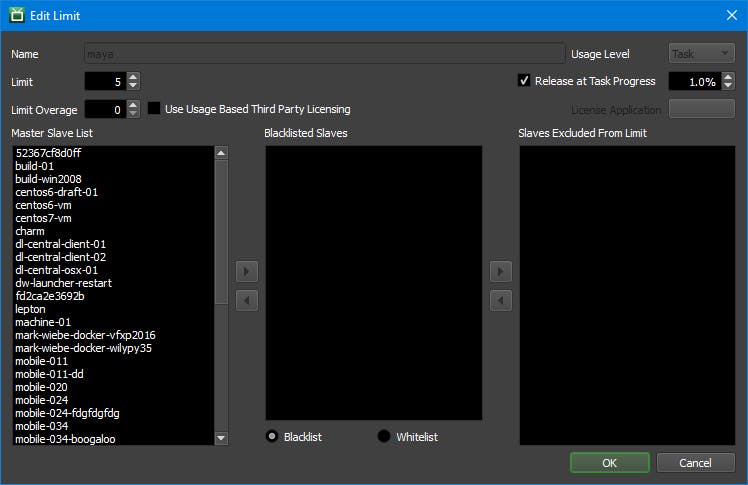
Task: Confirm changes with OK button
Action: (610, 463)
